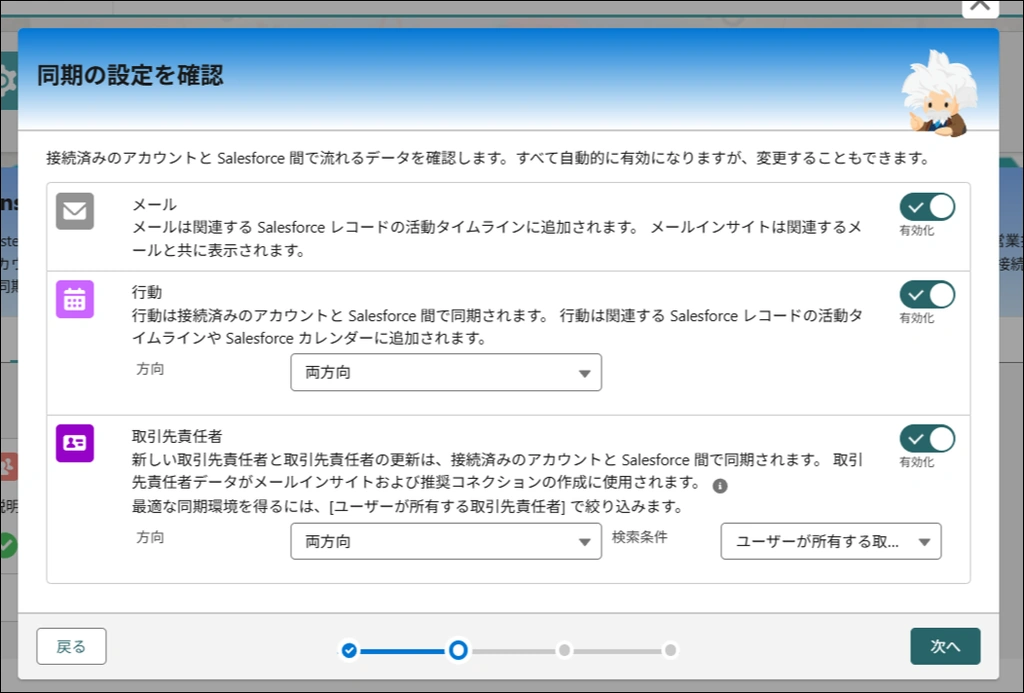Click the gray mail envelope icon
1024x693 pixels.
point(75,211)
